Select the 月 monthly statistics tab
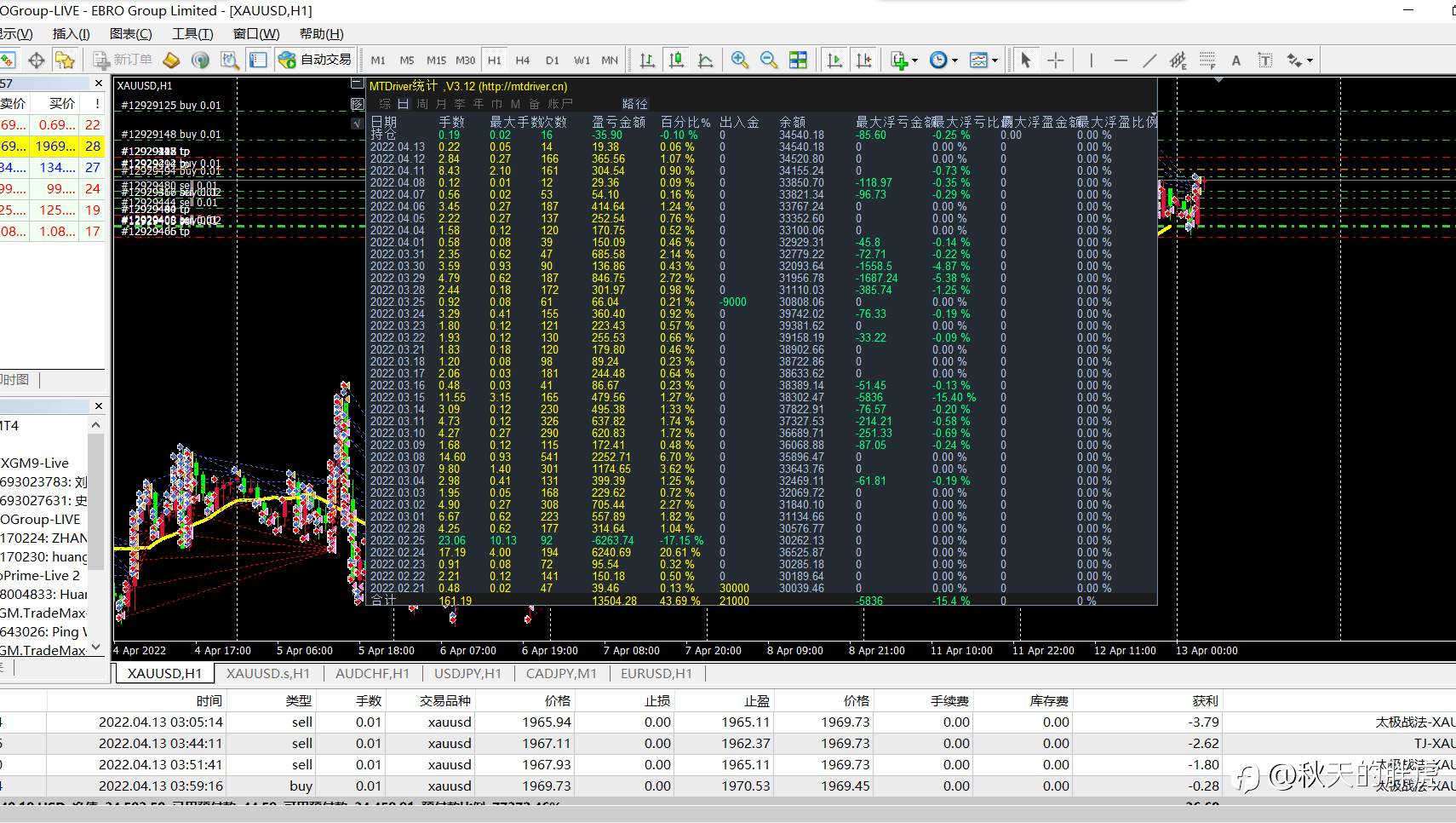Image resolution: width=1456 pixels, height=823 pixels. click(441, 104)
